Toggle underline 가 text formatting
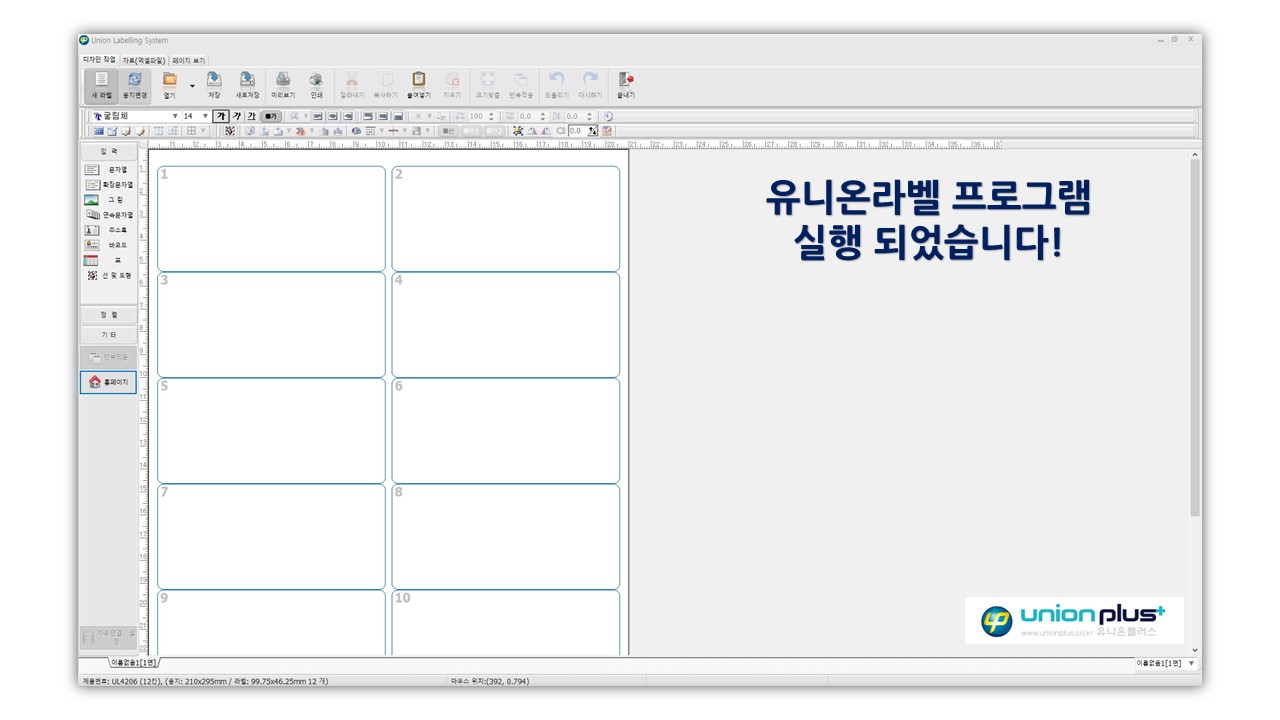The height and width of the screenshot is (720, 1280). pos(251,116)
